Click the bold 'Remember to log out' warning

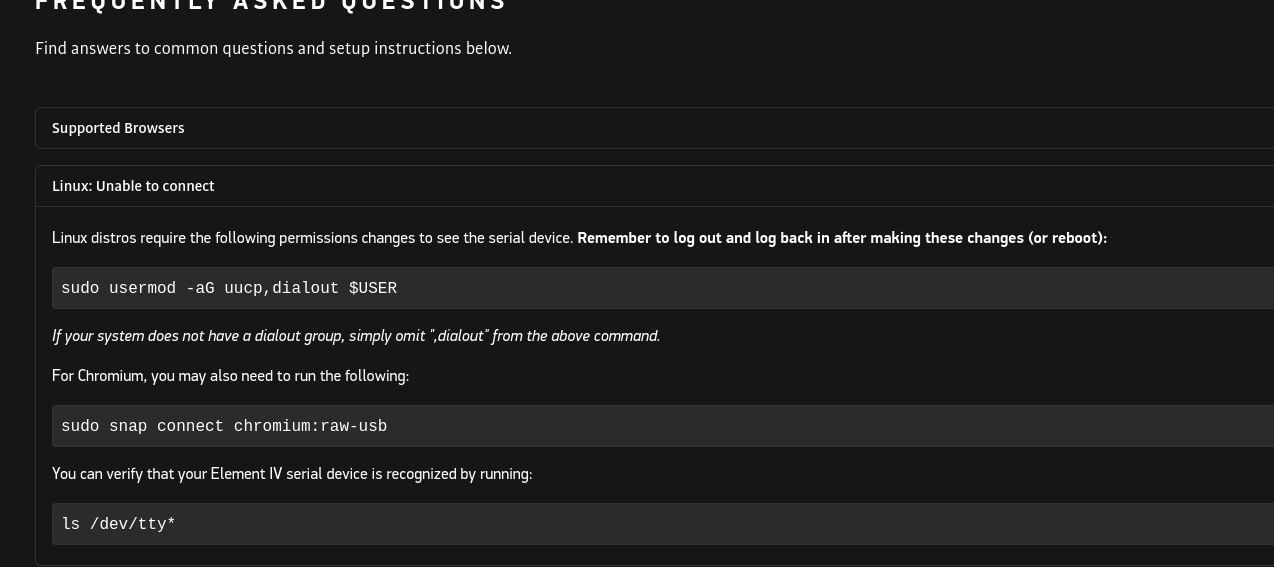(x=842, y=238)
